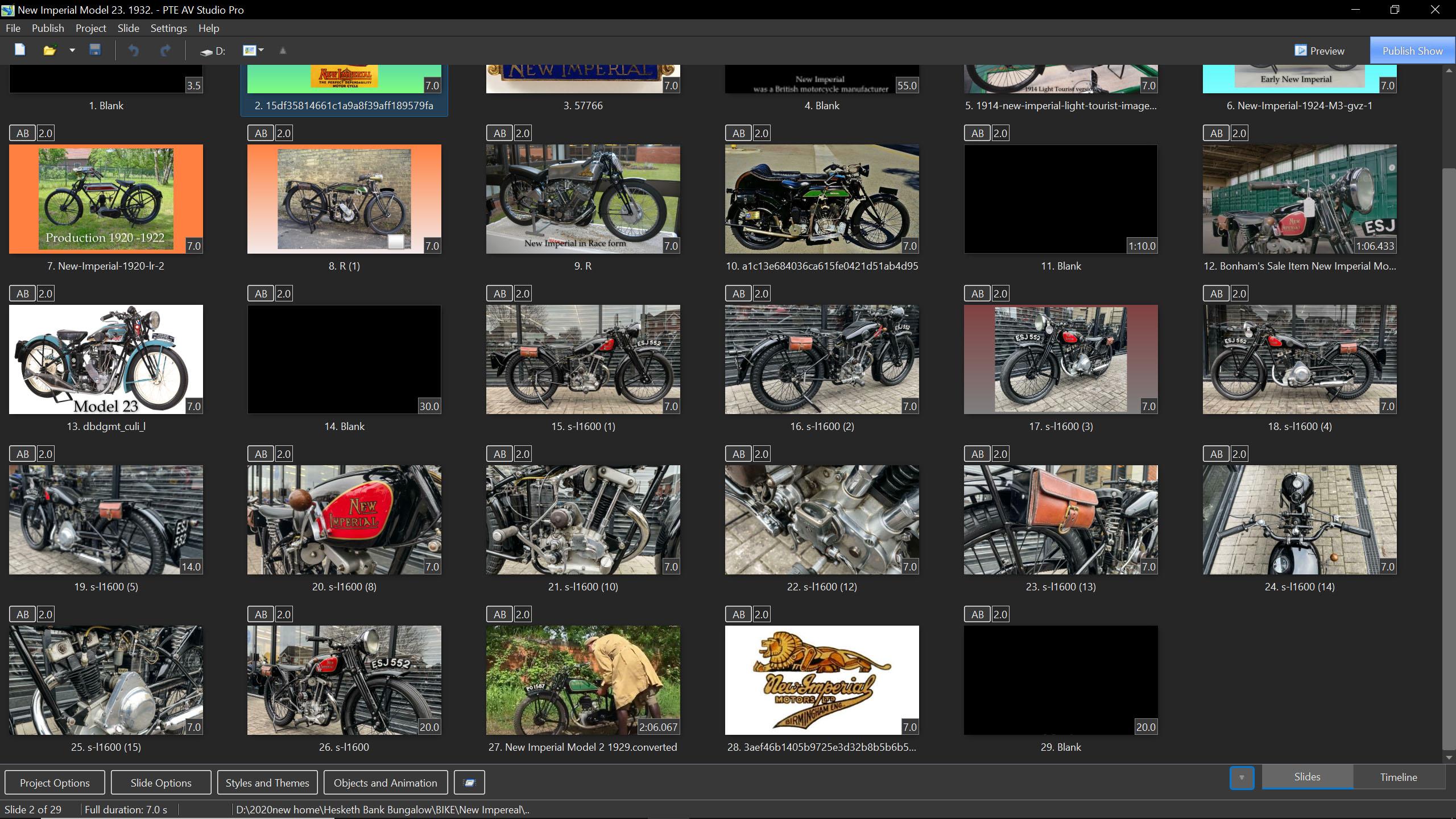1456x819 pixels.
Task: Open Objects and Animation editor
Action: [x=386, y=783]
